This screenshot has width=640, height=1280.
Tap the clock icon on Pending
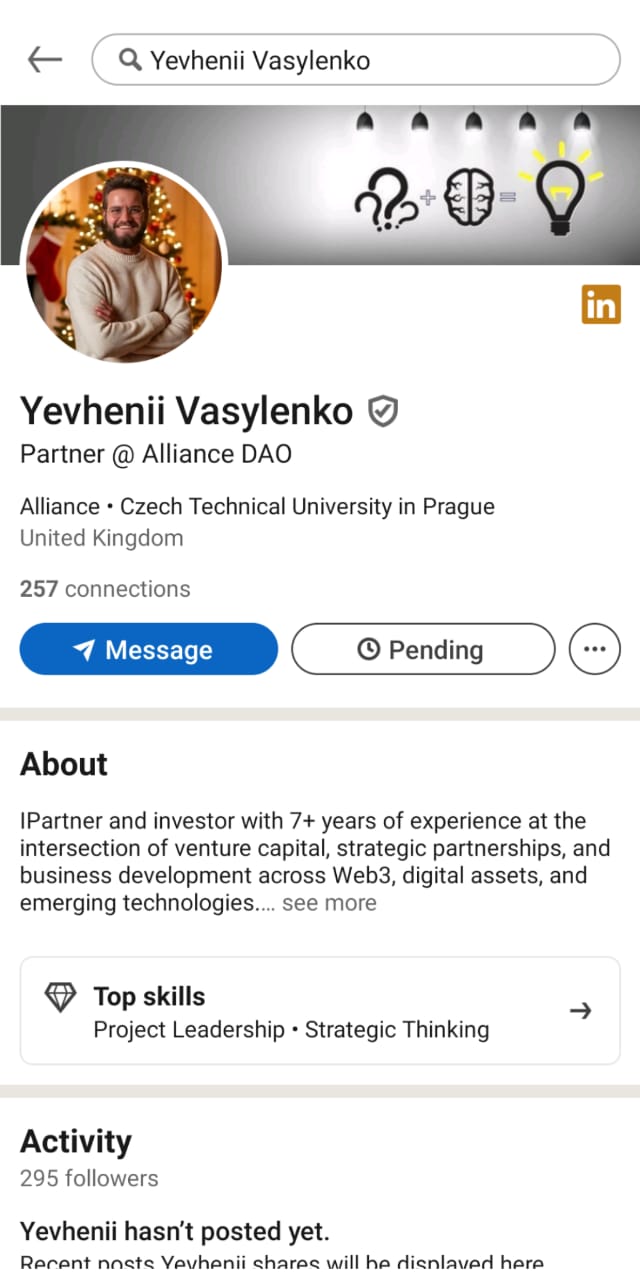point(368,650)
